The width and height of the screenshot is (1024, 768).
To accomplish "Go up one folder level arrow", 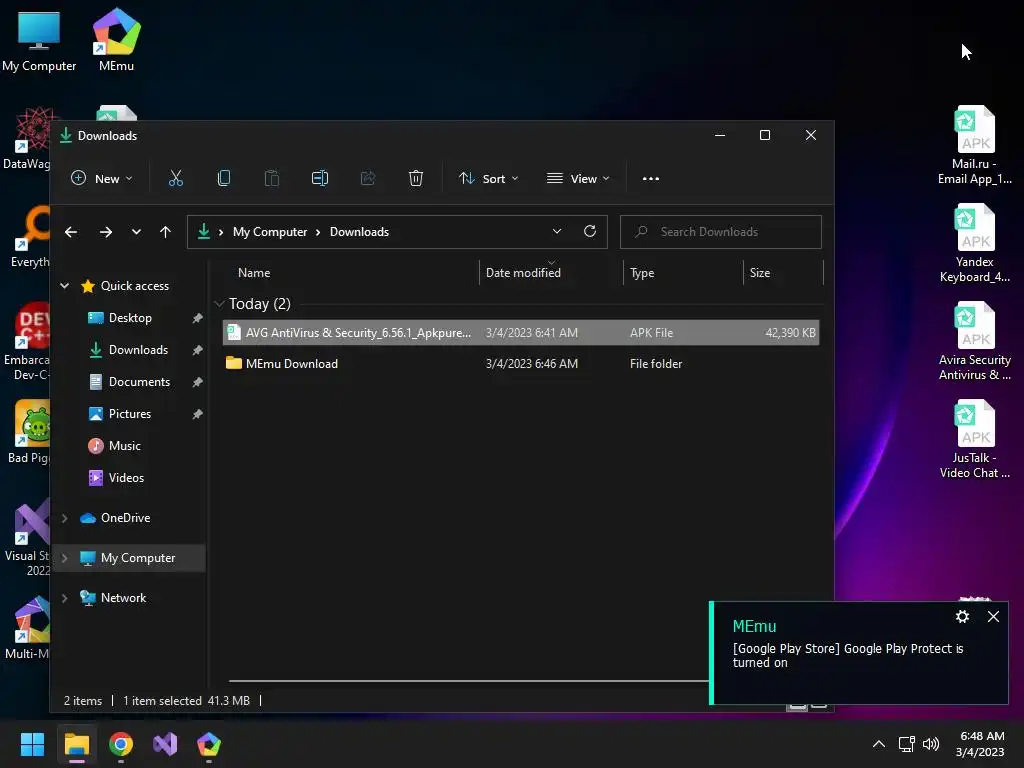I will pos(165,232).
